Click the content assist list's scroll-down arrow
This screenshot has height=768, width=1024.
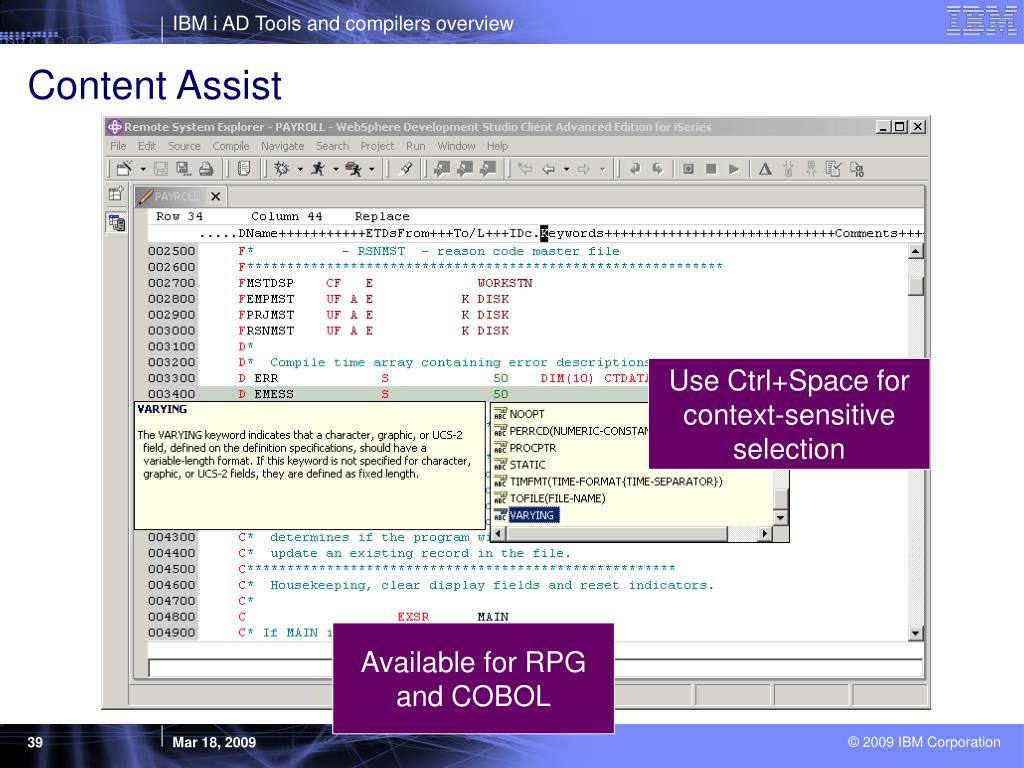780,518
